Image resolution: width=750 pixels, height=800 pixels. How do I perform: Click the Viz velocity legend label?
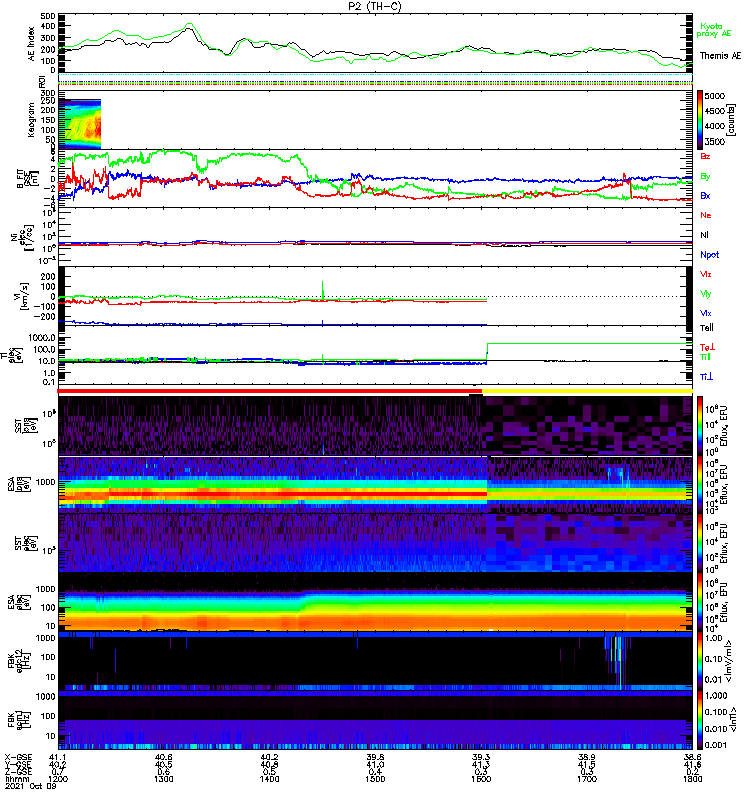(x=705, y=274)
